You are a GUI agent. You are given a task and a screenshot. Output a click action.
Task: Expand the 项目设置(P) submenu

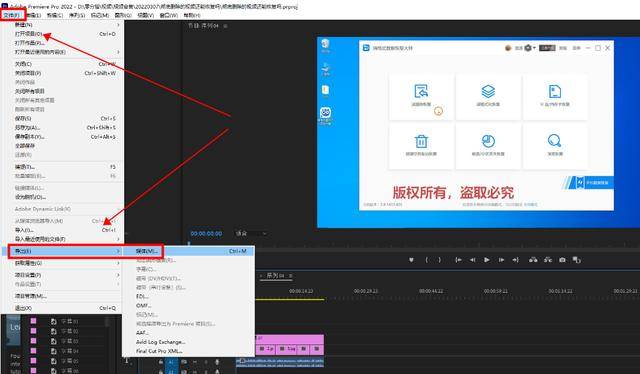click(66, 275)
